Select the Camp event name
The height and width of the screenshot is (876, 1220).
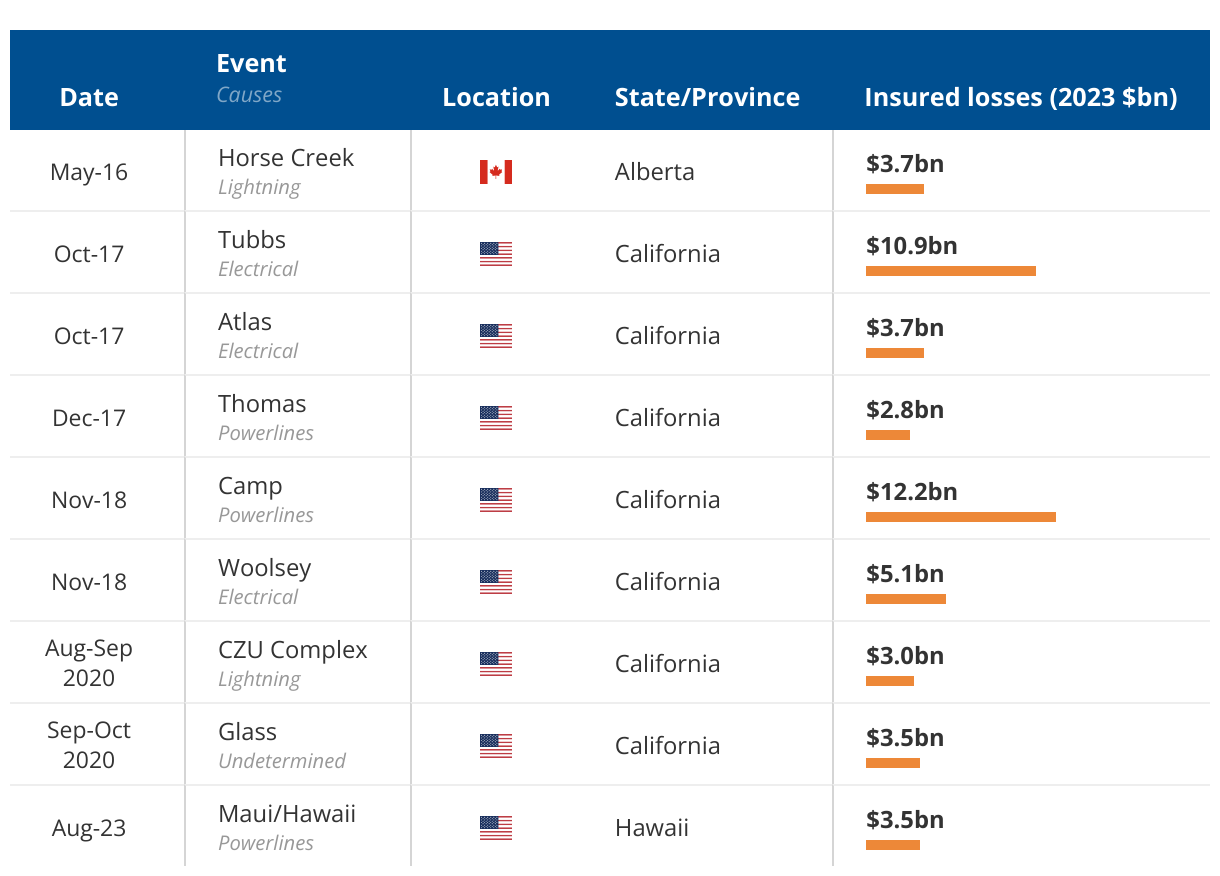[250, 486]
